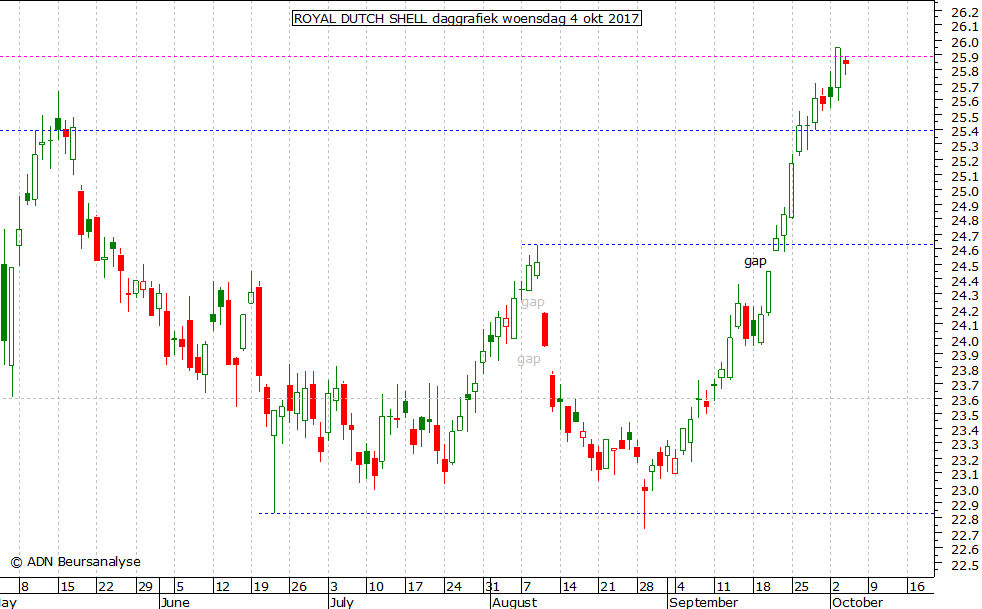Click the 23.0 price axis label
Image resolution: width=982 pixels, height=609 pixels.
coord(964,490)
